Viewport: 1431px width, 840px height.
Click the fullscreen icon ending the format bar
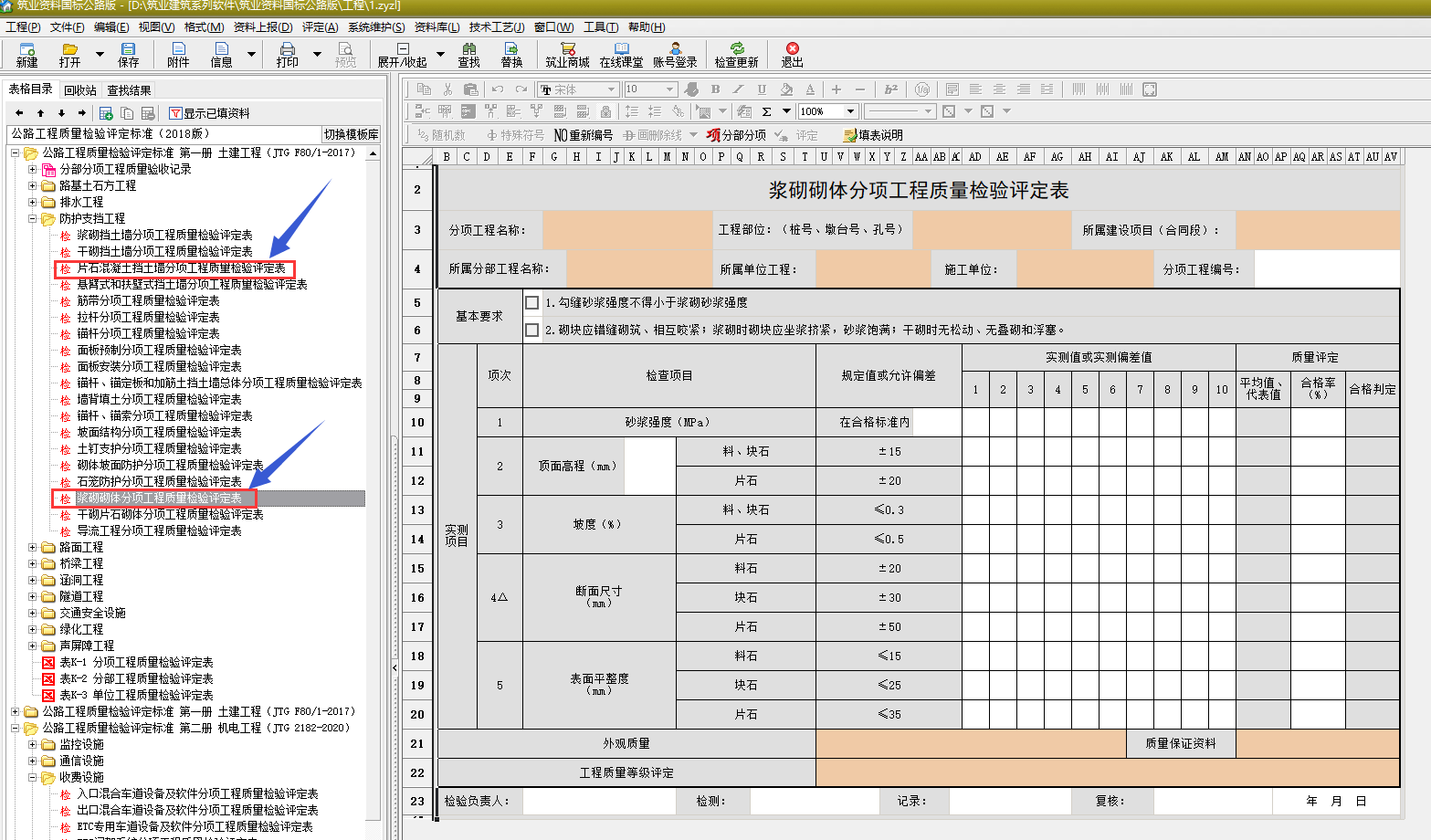1150,89
